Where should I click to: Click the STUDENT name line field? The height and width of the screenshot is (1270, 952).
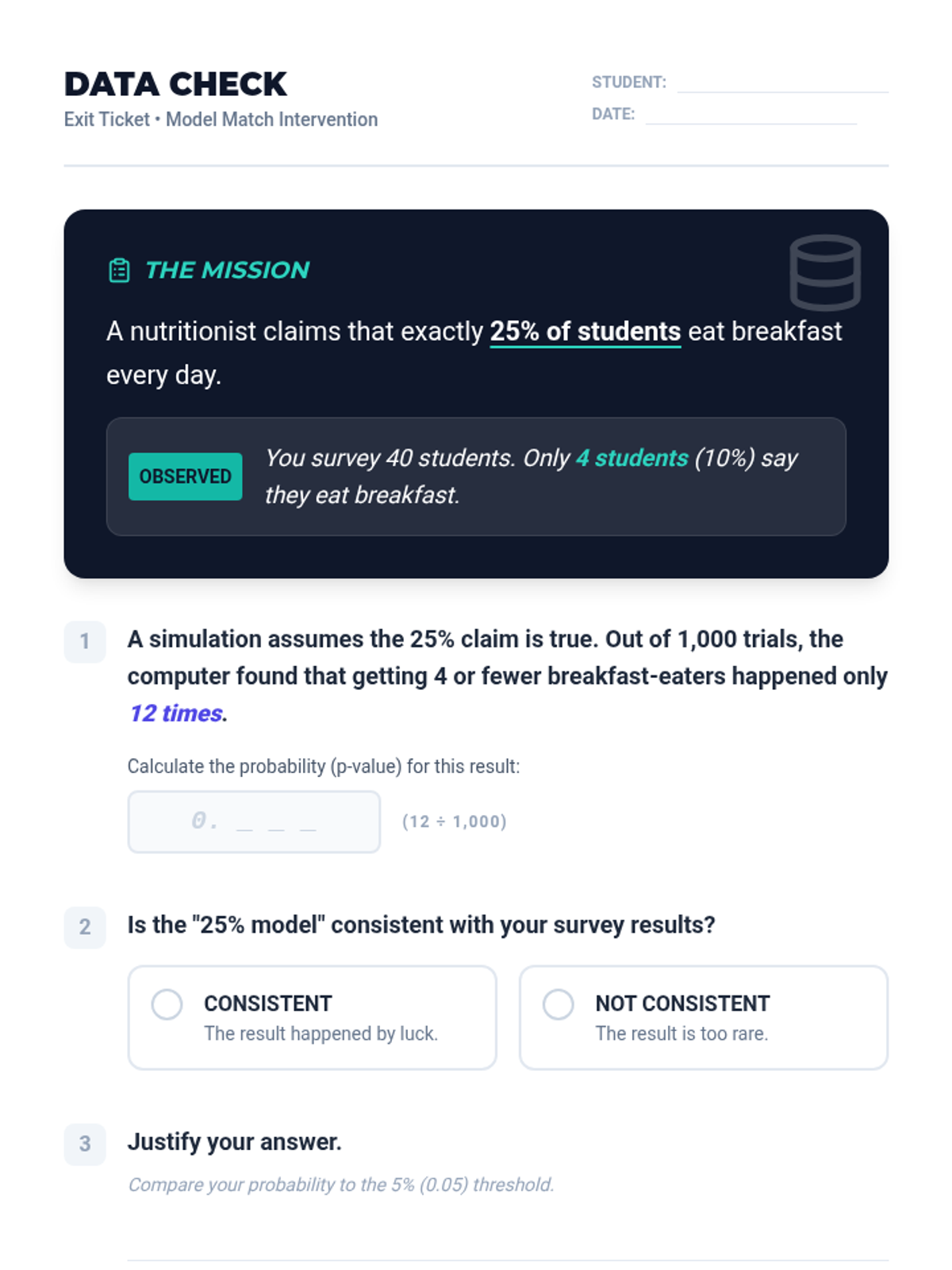782,83
